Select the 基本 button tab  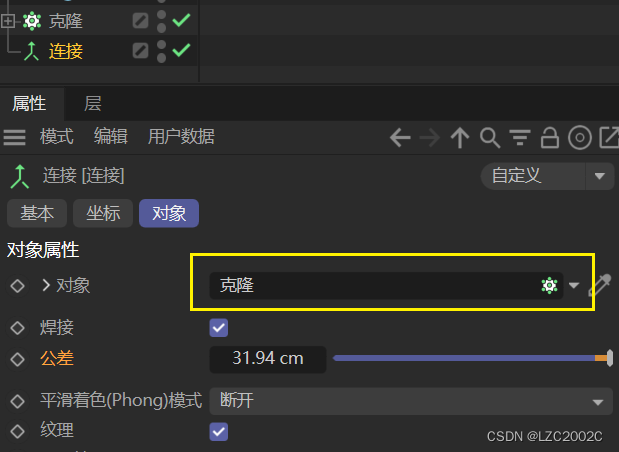tap(37, 214)
